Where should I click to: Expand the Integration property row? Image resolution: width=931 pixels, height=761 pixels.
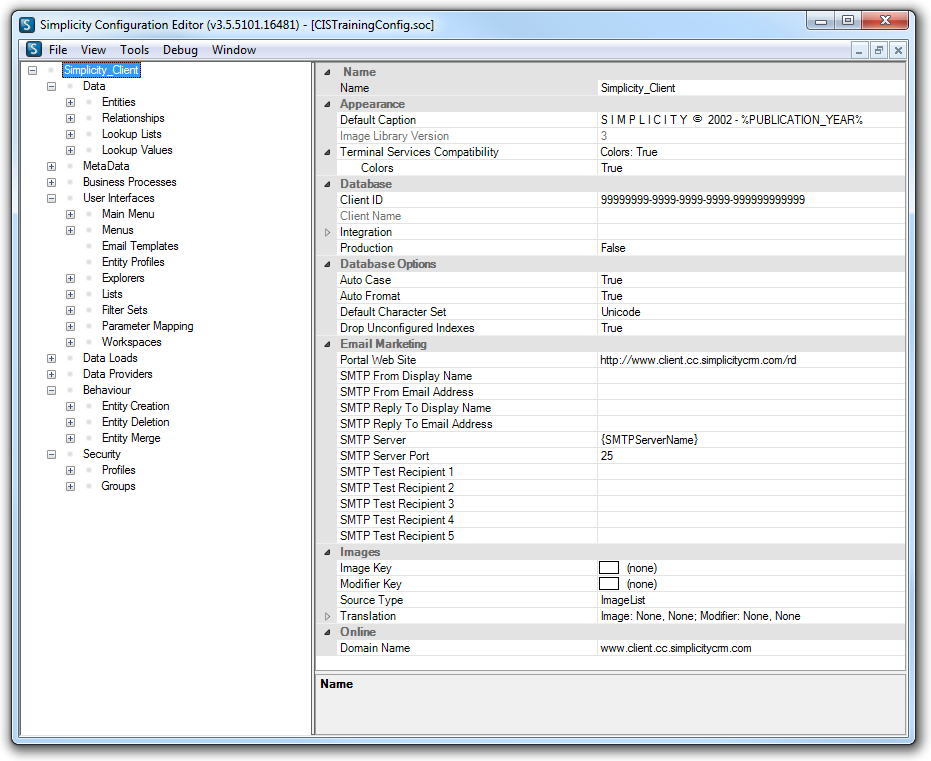[327, 233]
